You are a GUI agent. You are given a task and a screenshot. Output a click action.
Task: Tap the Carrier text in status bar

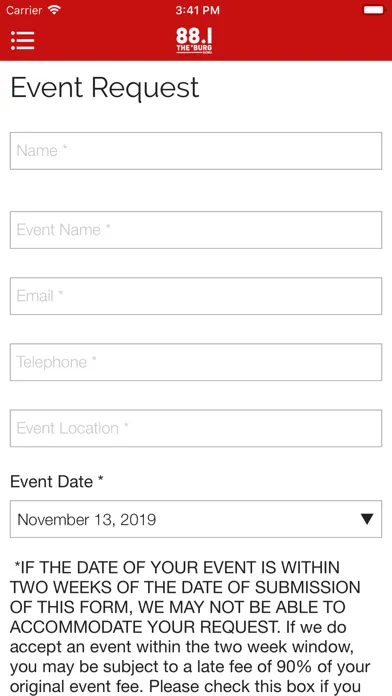[25, 10]
